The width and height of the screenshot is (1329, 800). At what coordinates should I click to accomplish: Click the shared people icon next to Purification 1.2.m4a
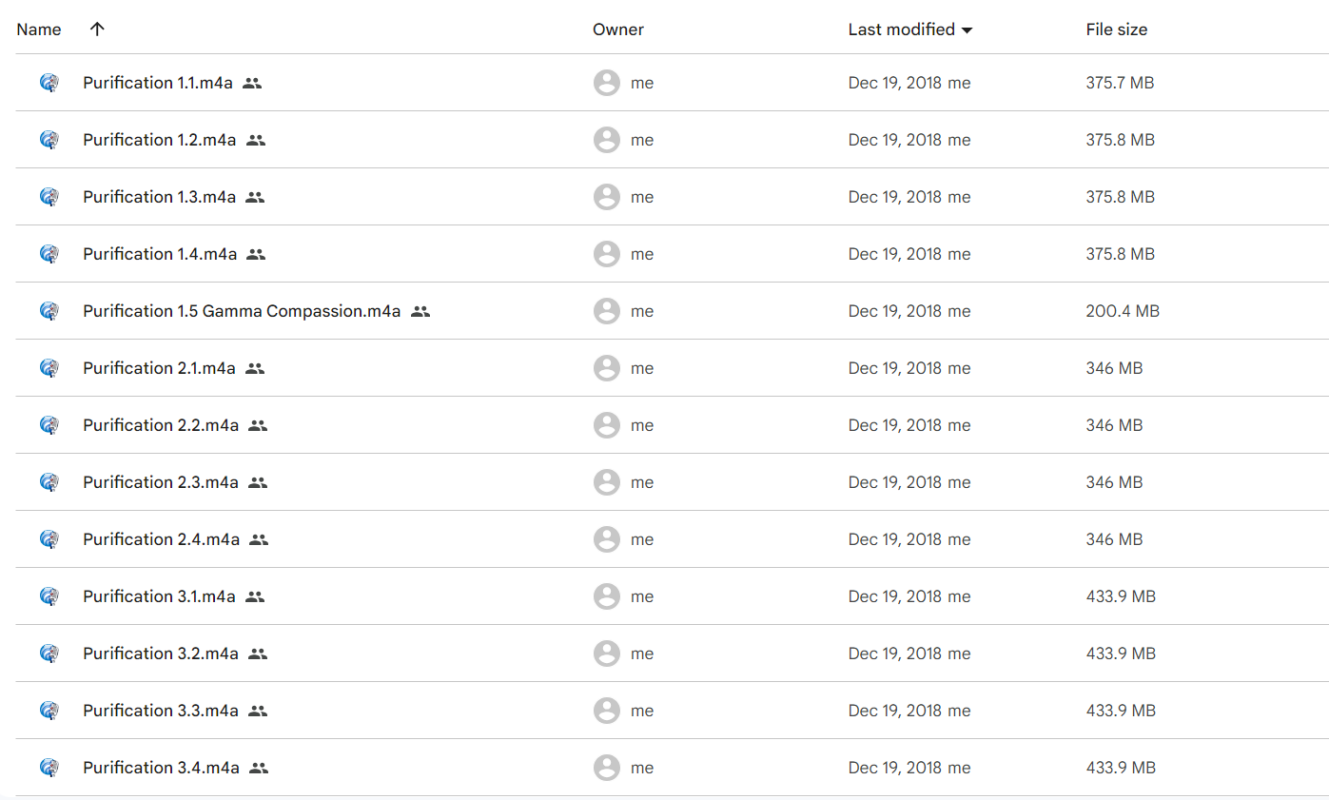pyautogui.click(x=256, y=140)
